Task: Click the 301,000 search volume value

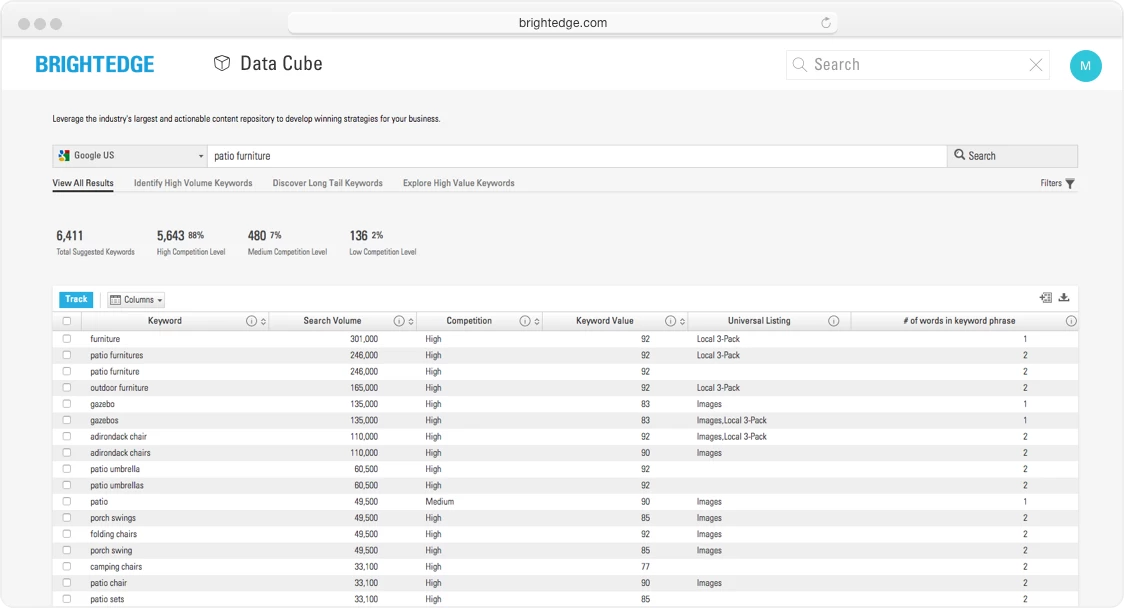Action: 364,338
